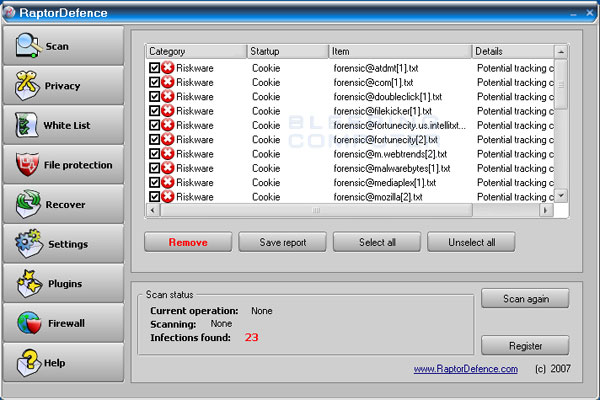Uncheck the forensic@fortunecity.us.intellitxt checkbox
The width and height of the screenshot is (600, 400).
click(155, 125)
